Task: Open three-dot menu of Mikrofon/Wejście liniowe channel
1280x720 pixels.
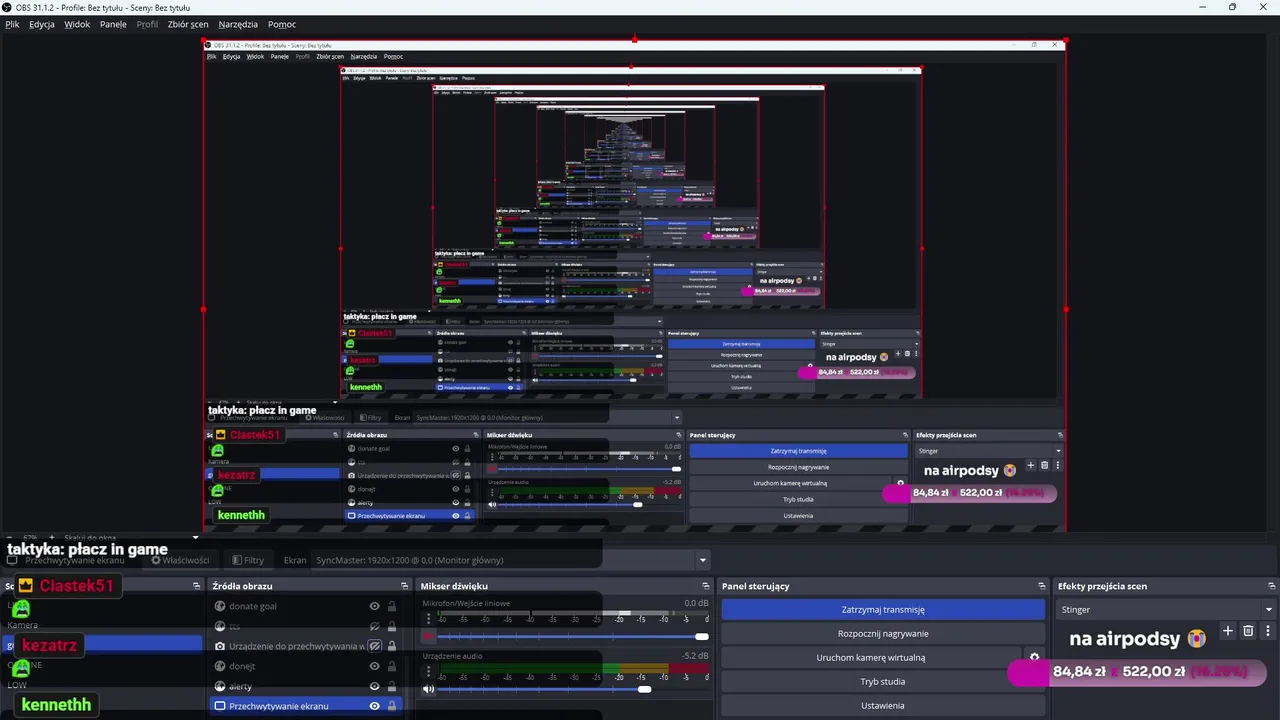Action: pos(428,619)
